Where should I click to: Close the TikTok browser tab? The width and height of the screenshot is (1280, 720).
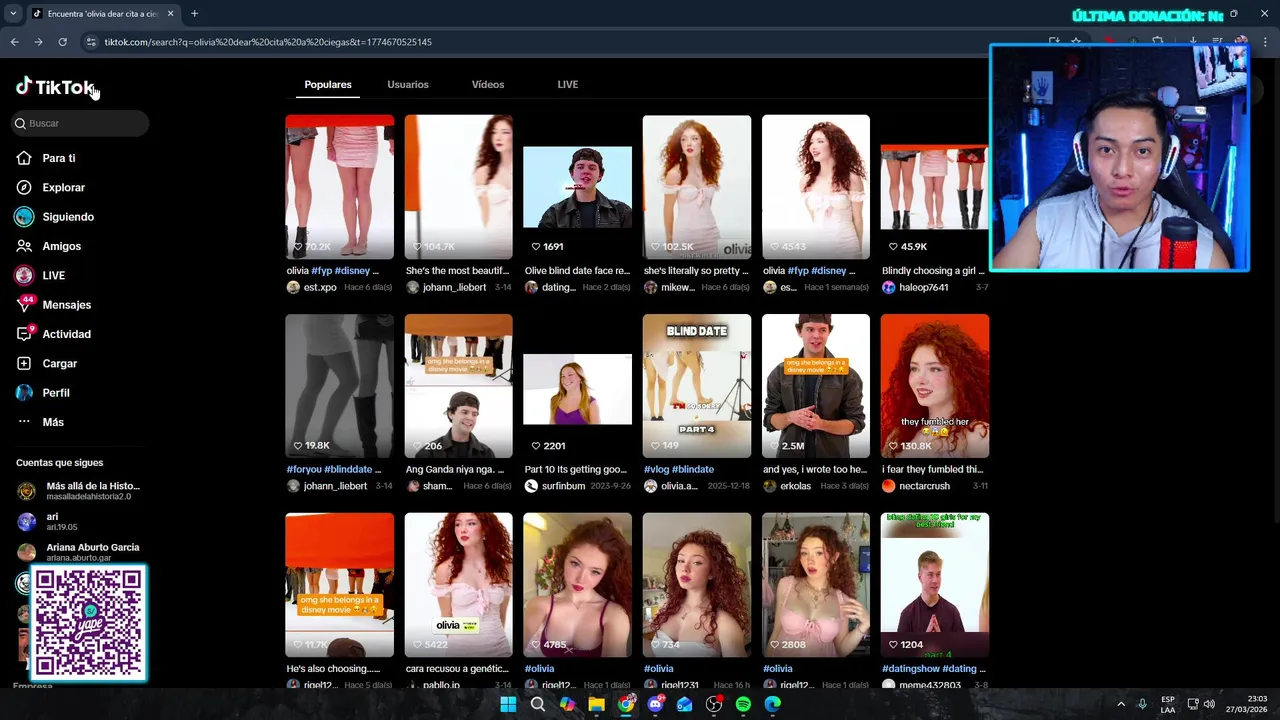click(x=170, y=14)
